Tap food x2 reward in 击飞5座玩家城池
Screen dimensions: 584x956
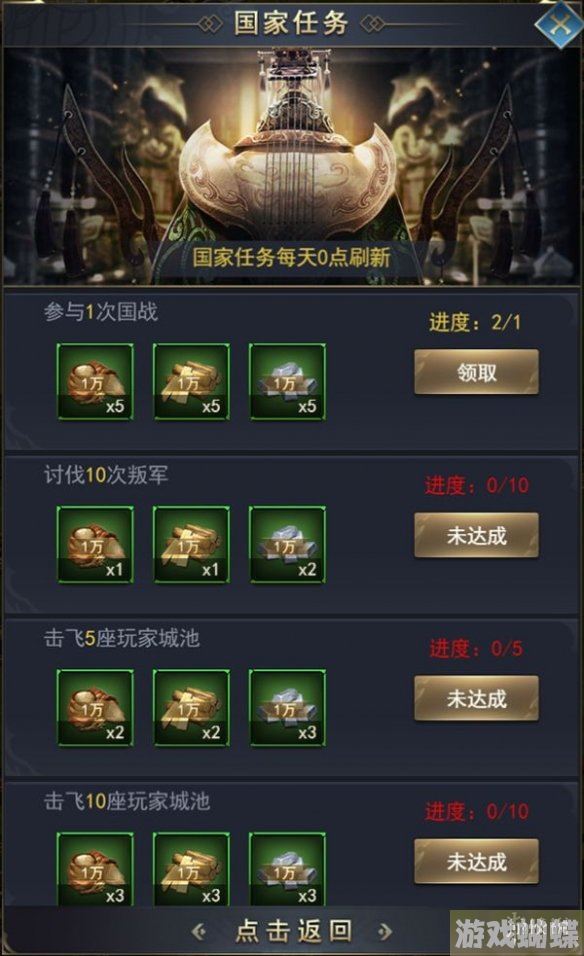click(x=95, y=708)
